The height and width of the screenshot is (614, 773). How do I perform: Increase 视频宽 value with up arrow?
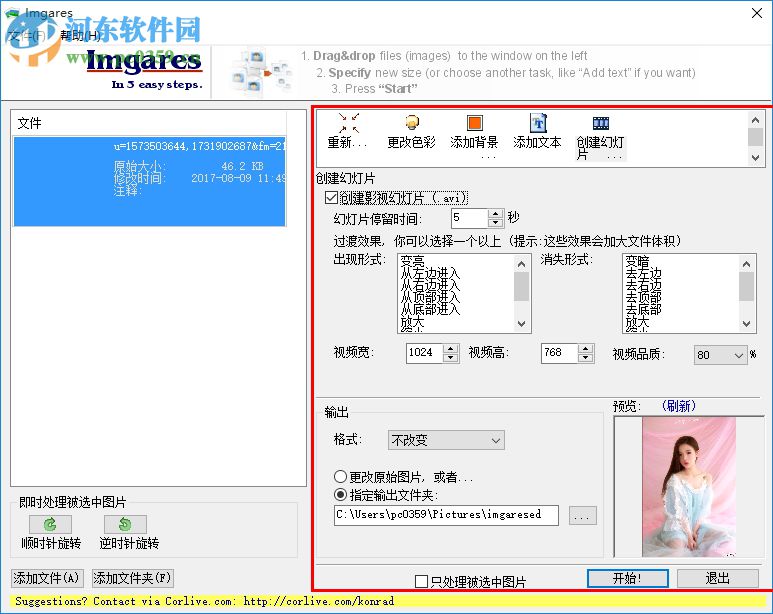click(x=451, y=349)
